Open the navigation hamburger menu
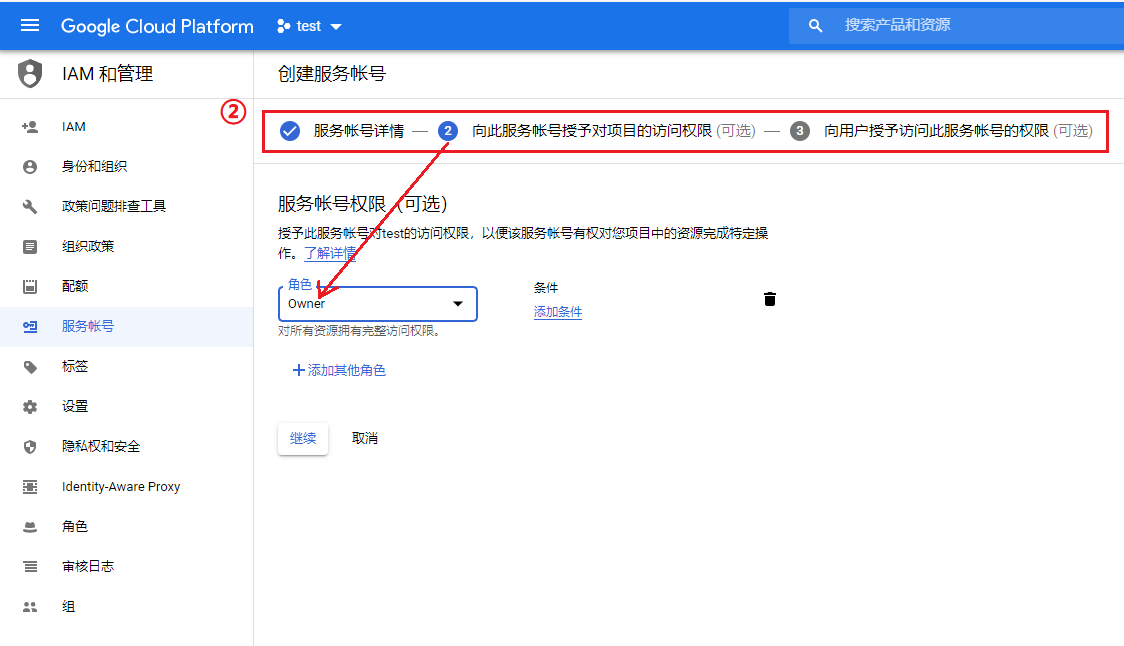This screenshot has width=1124, height=646. [x=29, y=25]
